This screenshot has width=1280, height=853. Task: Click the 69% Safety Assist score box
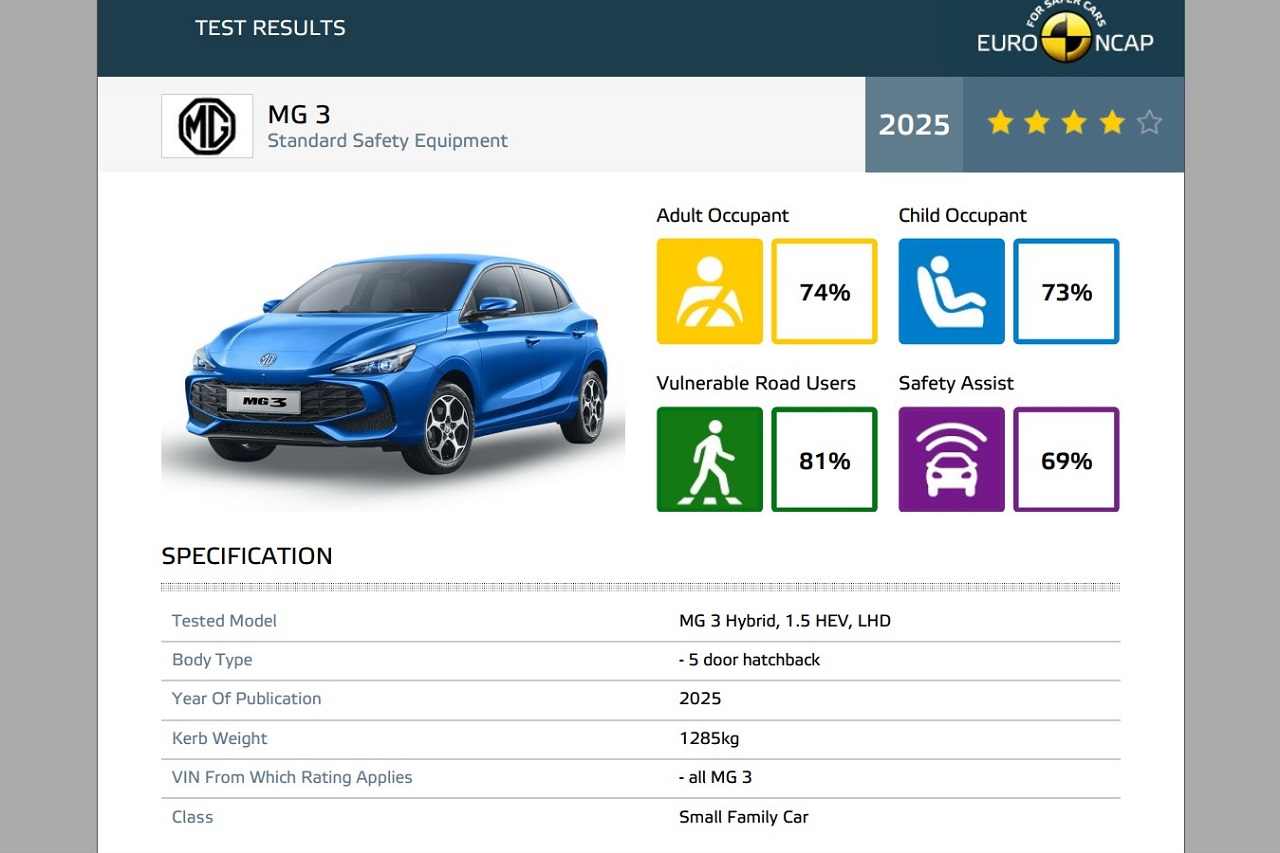point(1067,459)
